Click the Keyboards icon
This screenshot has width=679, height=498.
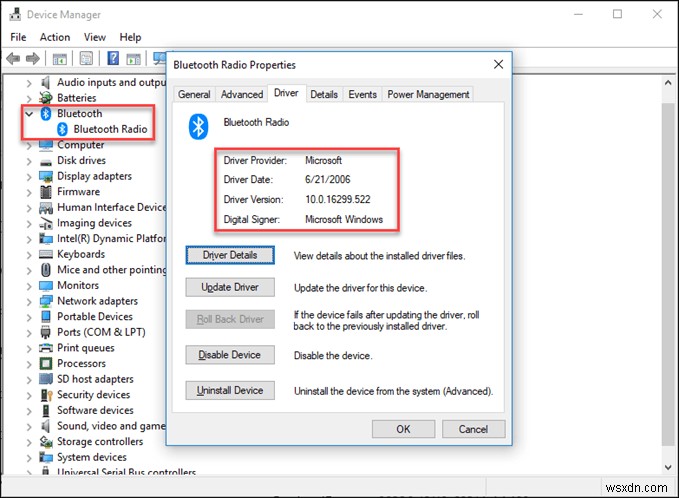point(46,254)
